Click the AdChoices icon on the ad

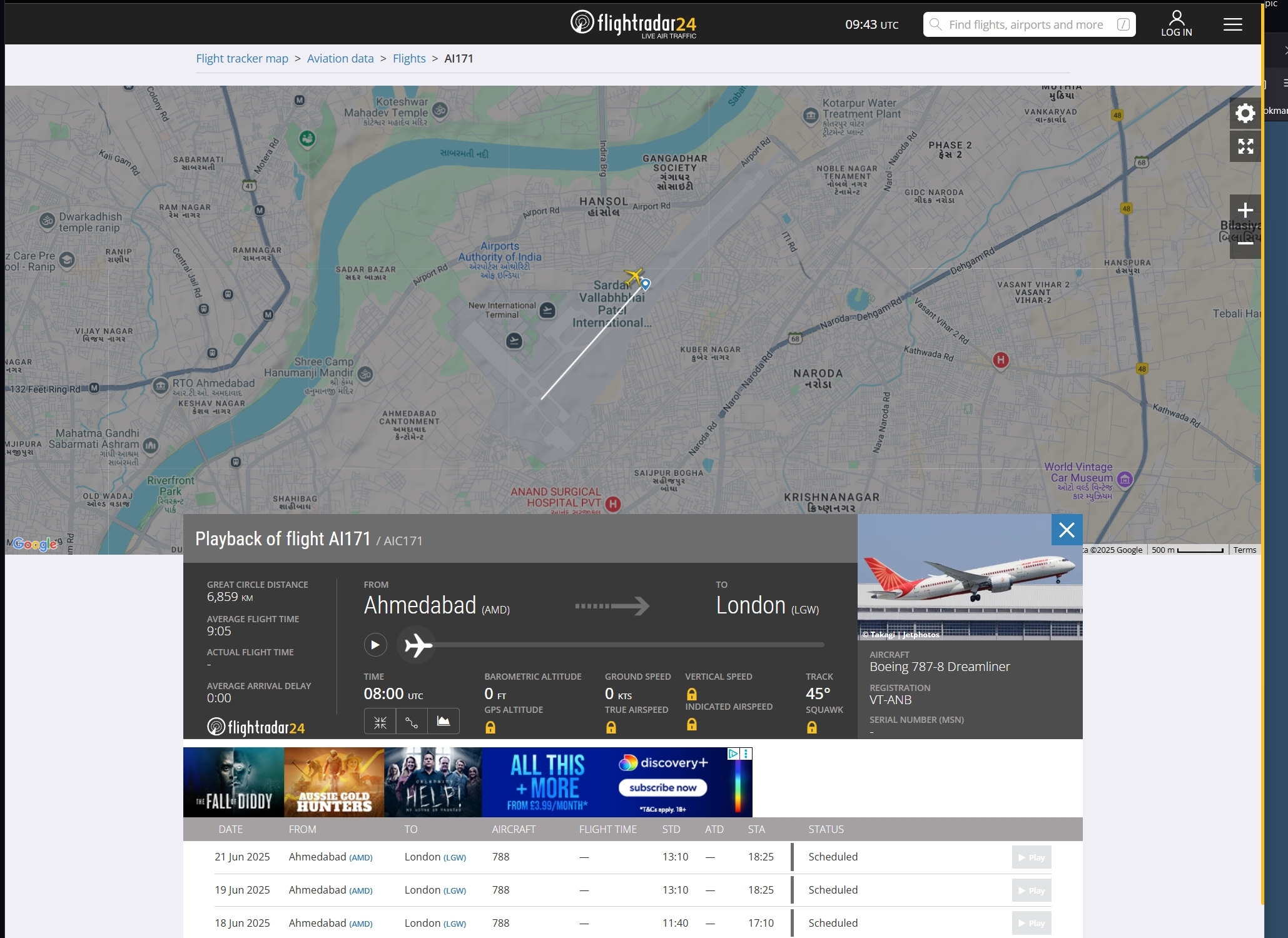click(734, 754)
